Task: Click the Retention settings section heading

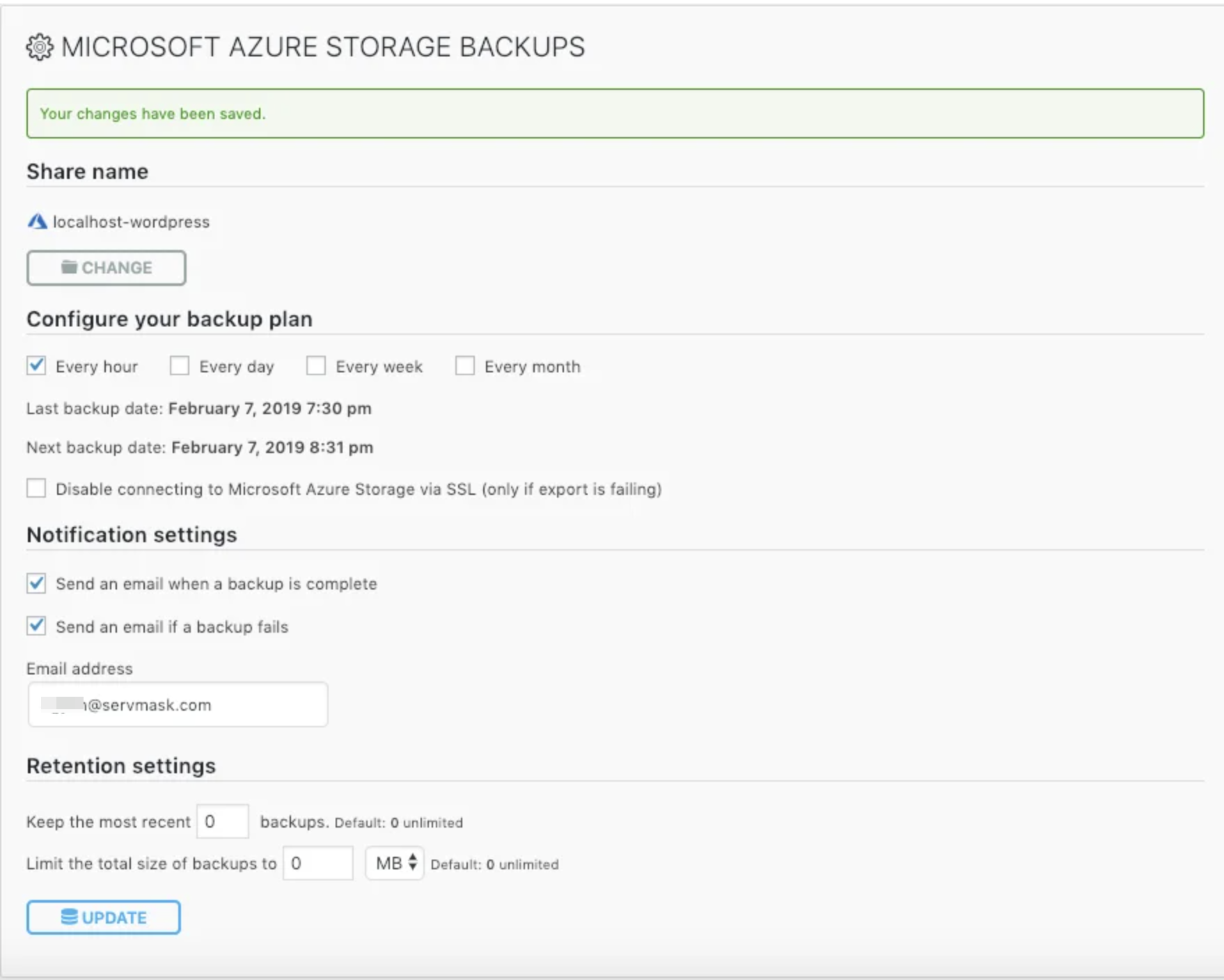Action: pos(121,766)
